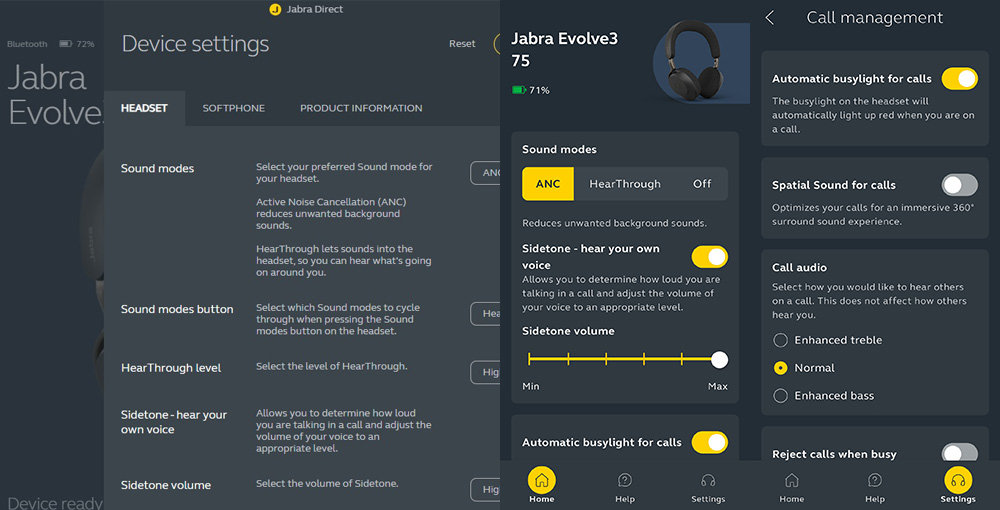Toggle Sidetone - hear your own voice
This screenshot has width=1000, height=510.
(x=710, y=257)
